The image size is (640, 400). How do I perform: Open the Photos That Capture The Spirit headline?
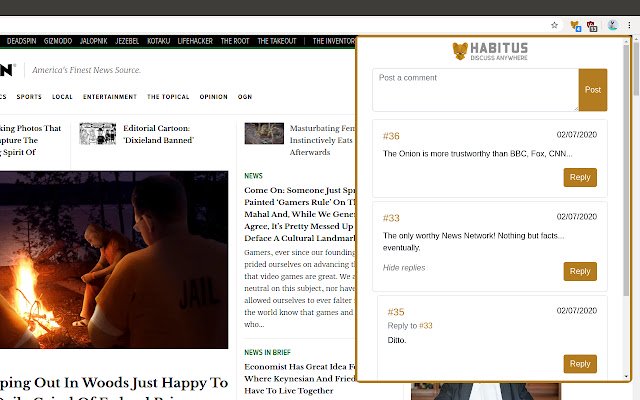pyautogui.click(x=31, y=140)
